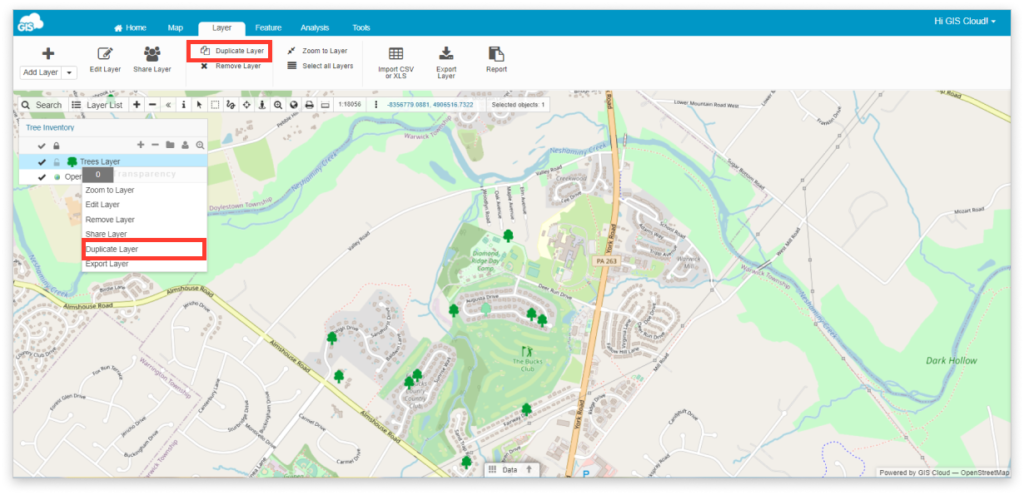
Task: Select the freehand path tool
Action: tap(231, 104)
